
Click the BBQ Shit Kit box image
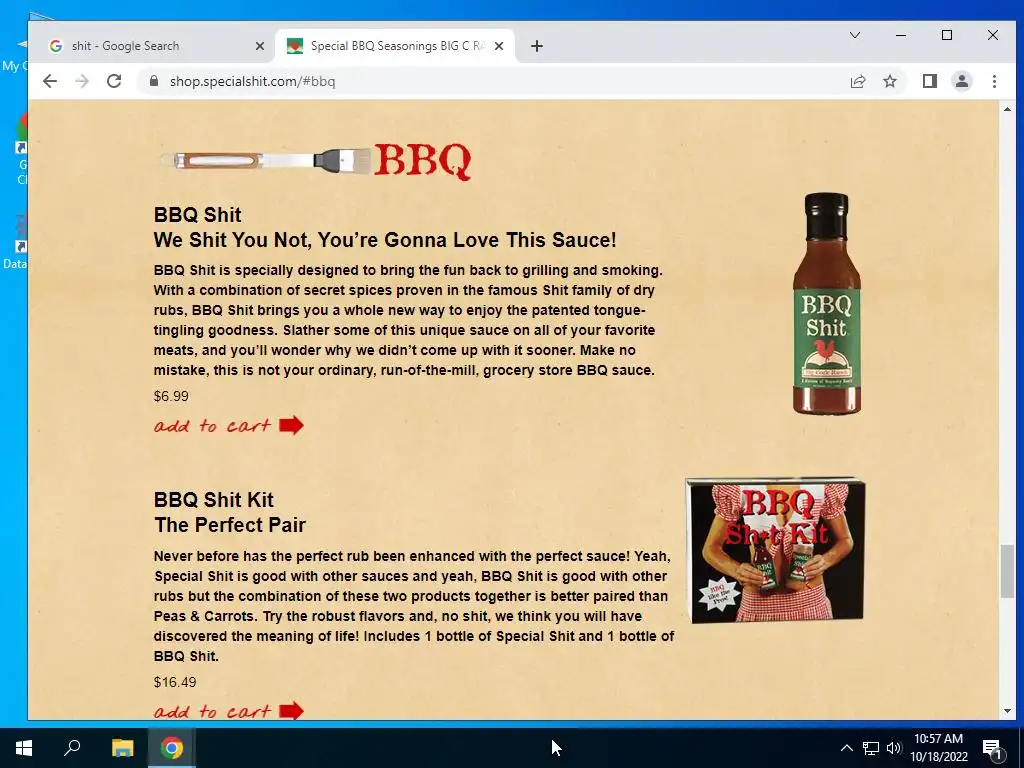pyautogui.click(x=775, y=550)
